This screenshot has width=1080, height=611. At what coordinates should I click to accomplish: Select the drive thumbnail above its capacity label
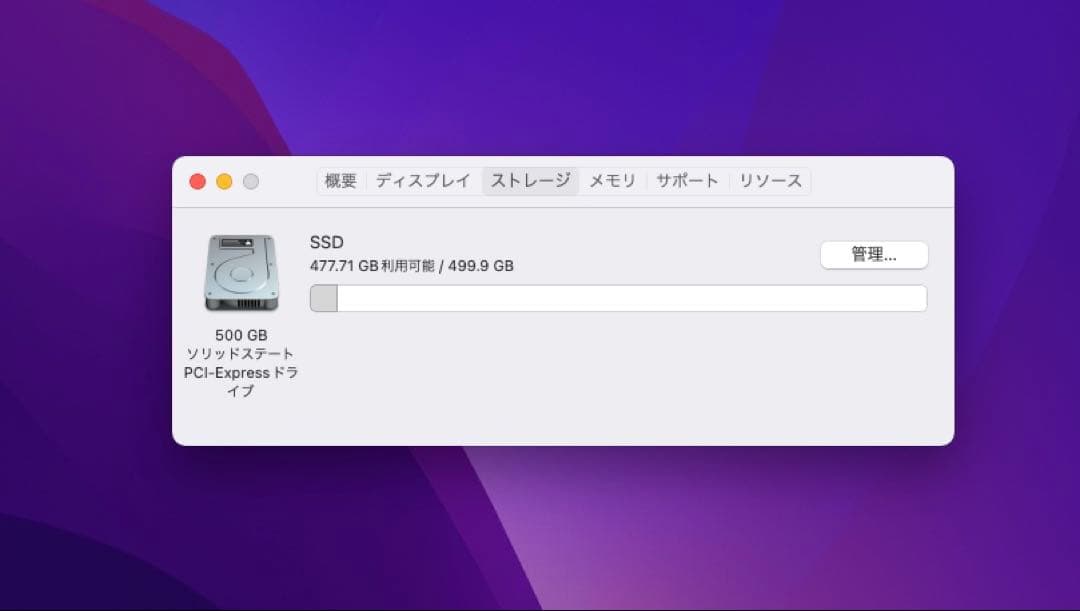pos(240,273)
